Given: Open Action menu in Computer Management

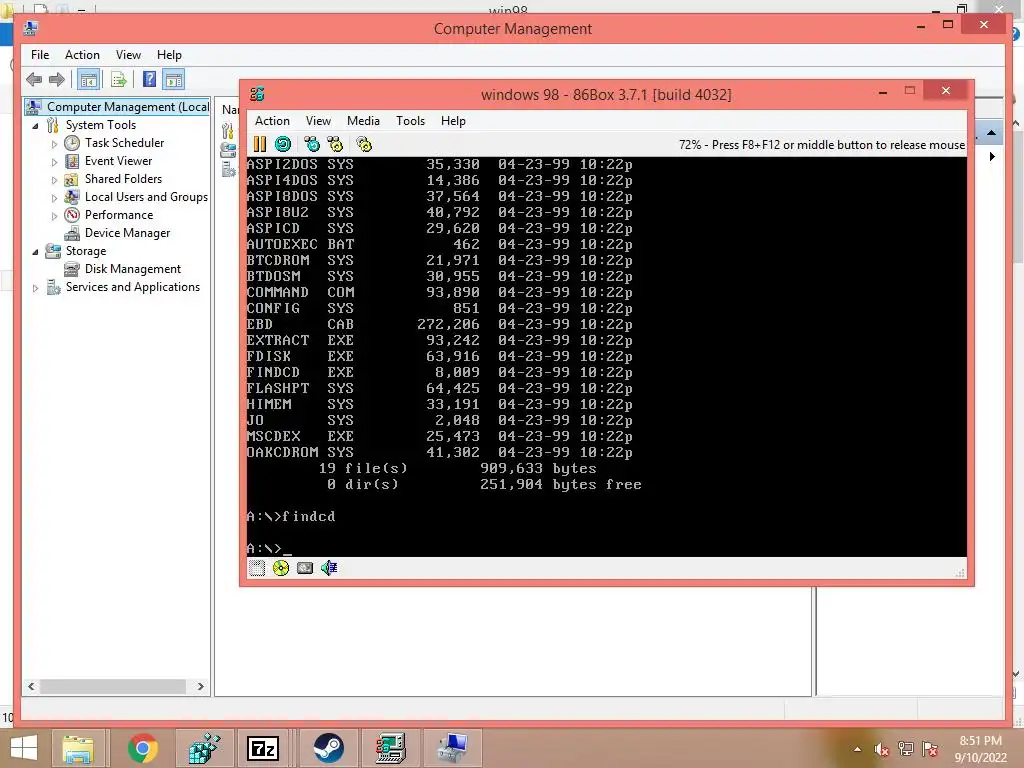Looking at the screenshot, I should point(82,55).
